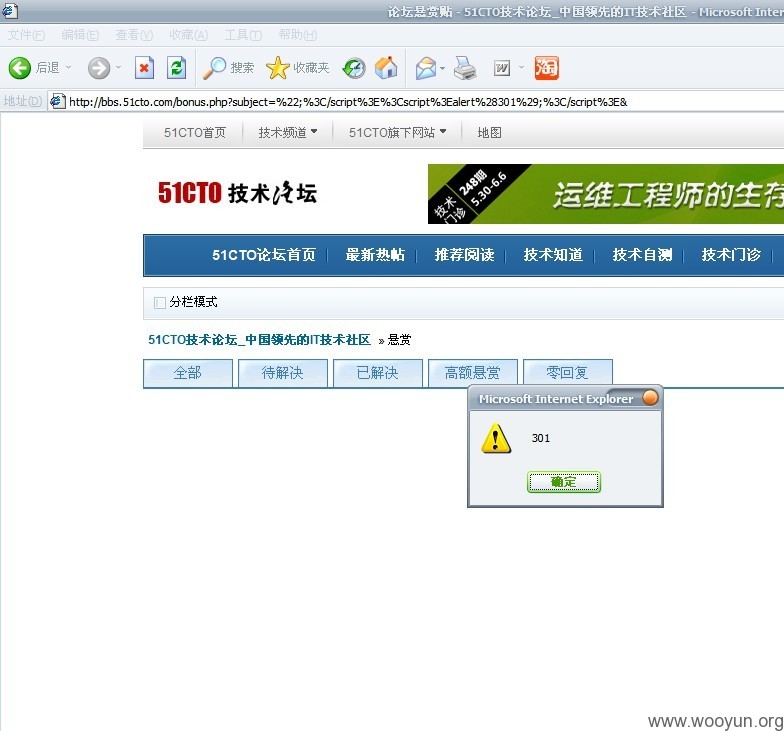
Task: Select the 高额悬赏 tab
Action: (x=473, y=373)
